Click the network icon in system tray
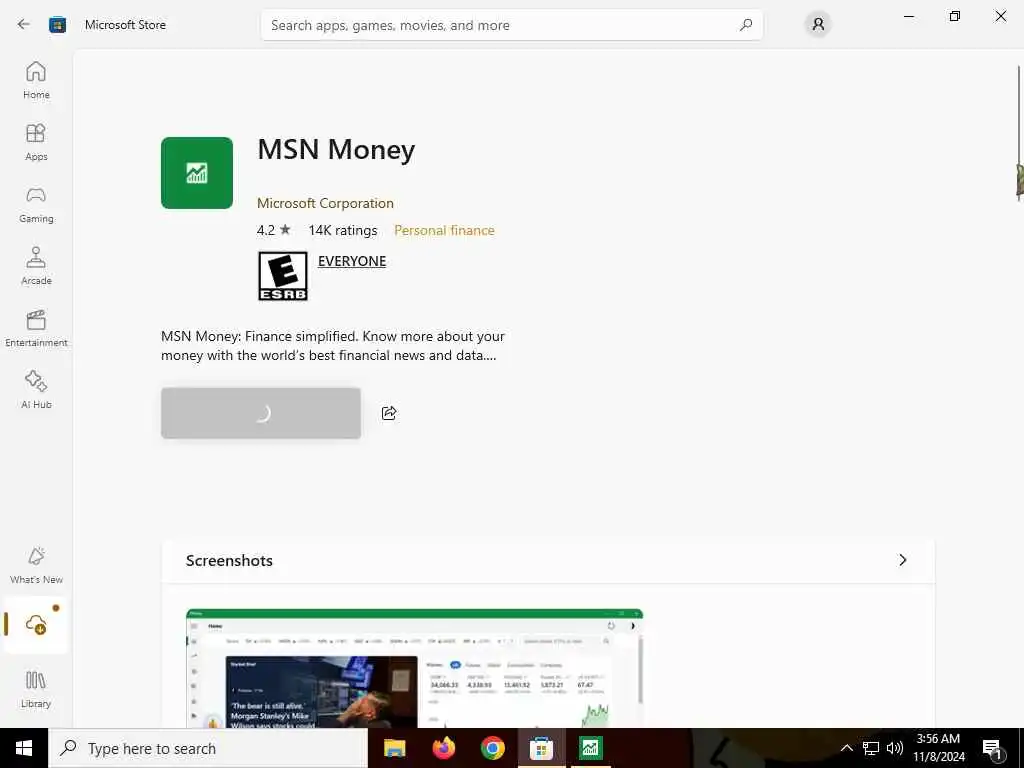1024x768 pixels. point(871,748)
